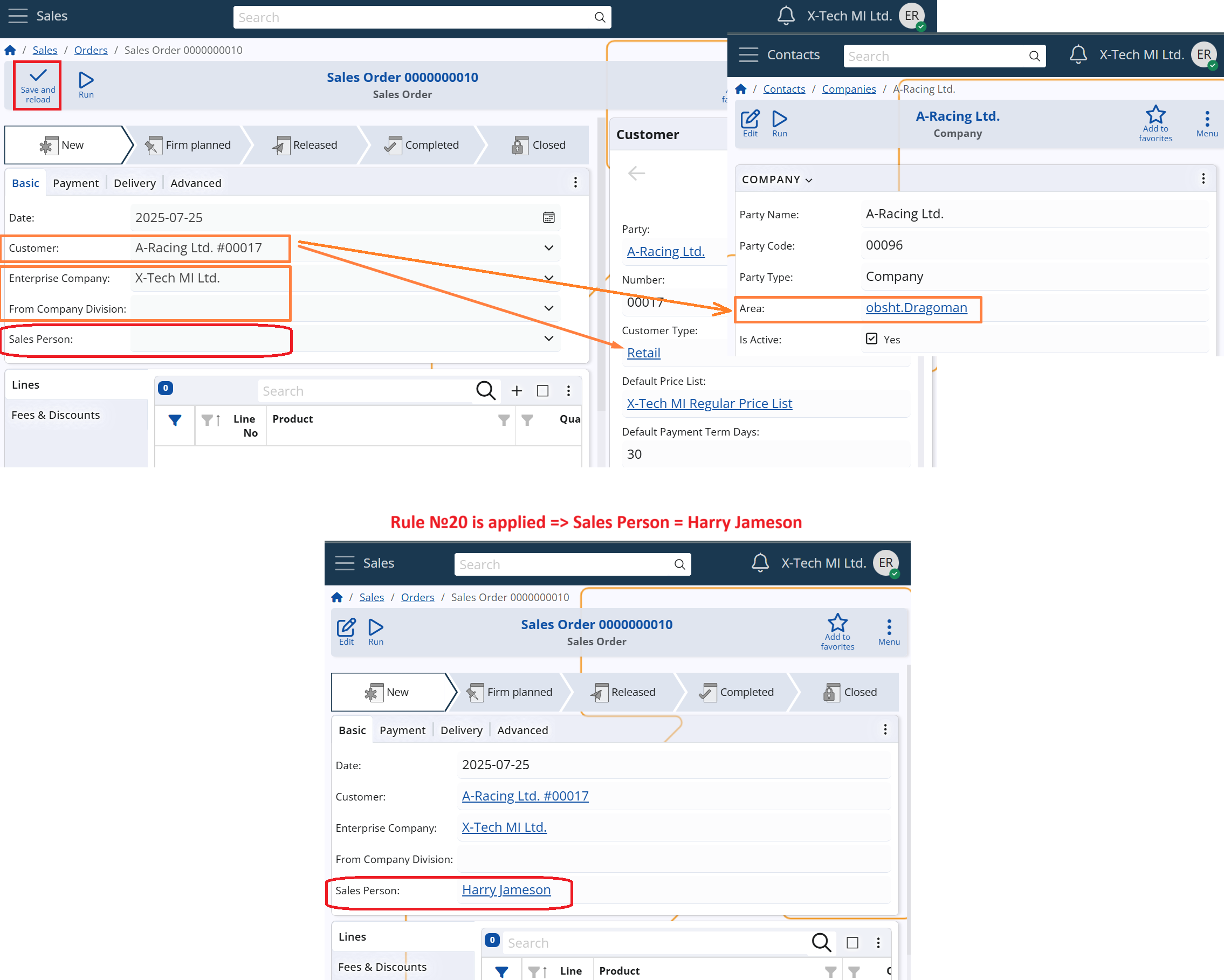Image resolution: width=1224 pixels, height=980 pixels.
Task: Click the date field calendar icon
Action: click(x=548, y=217)
